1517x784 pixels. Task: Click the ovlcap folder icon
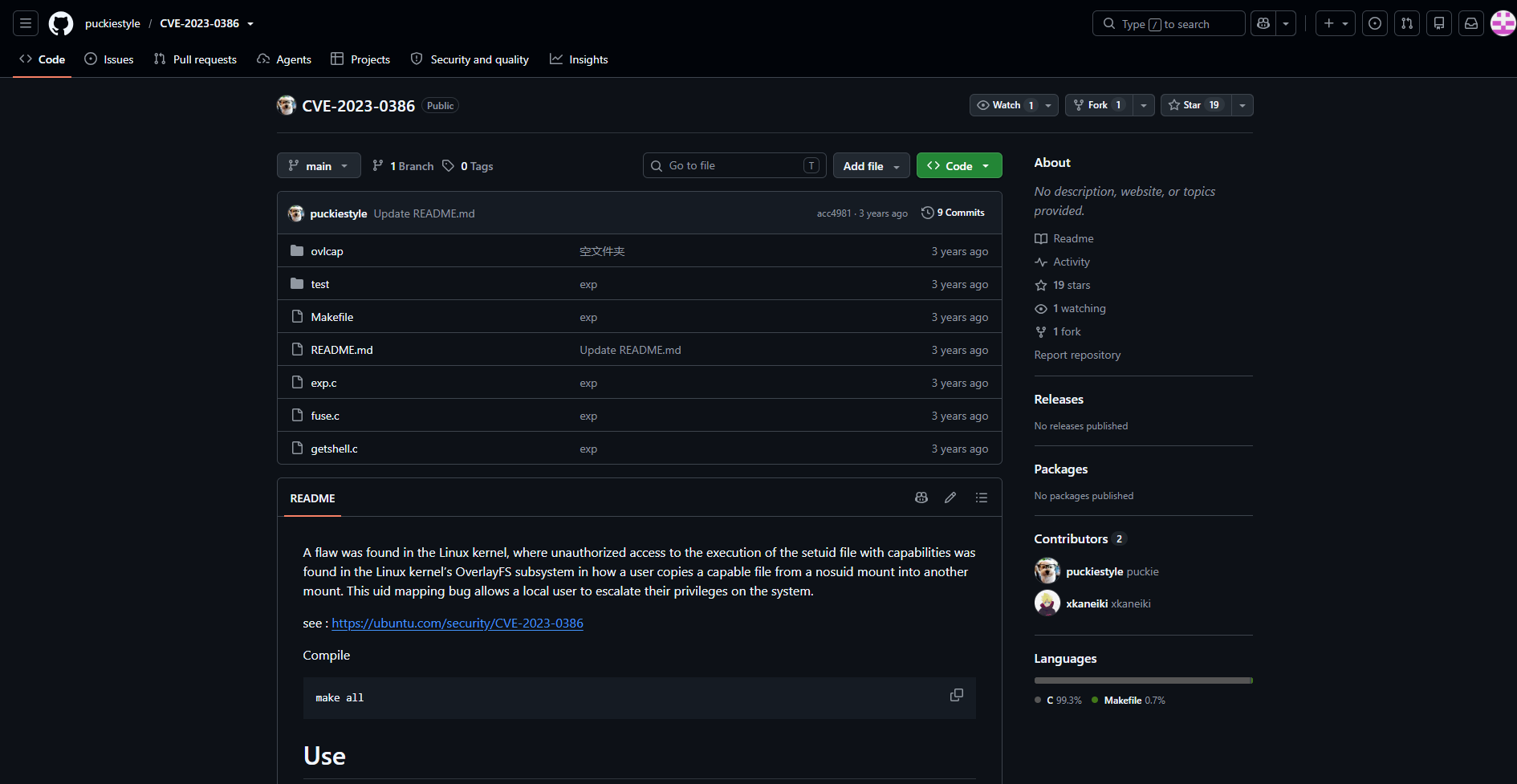[297, 250]
